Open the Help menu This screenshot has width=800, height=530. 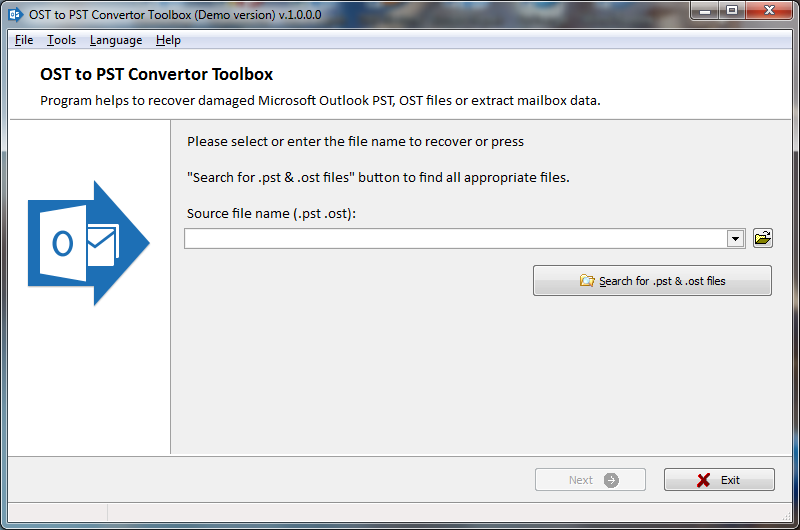point(168,40)
